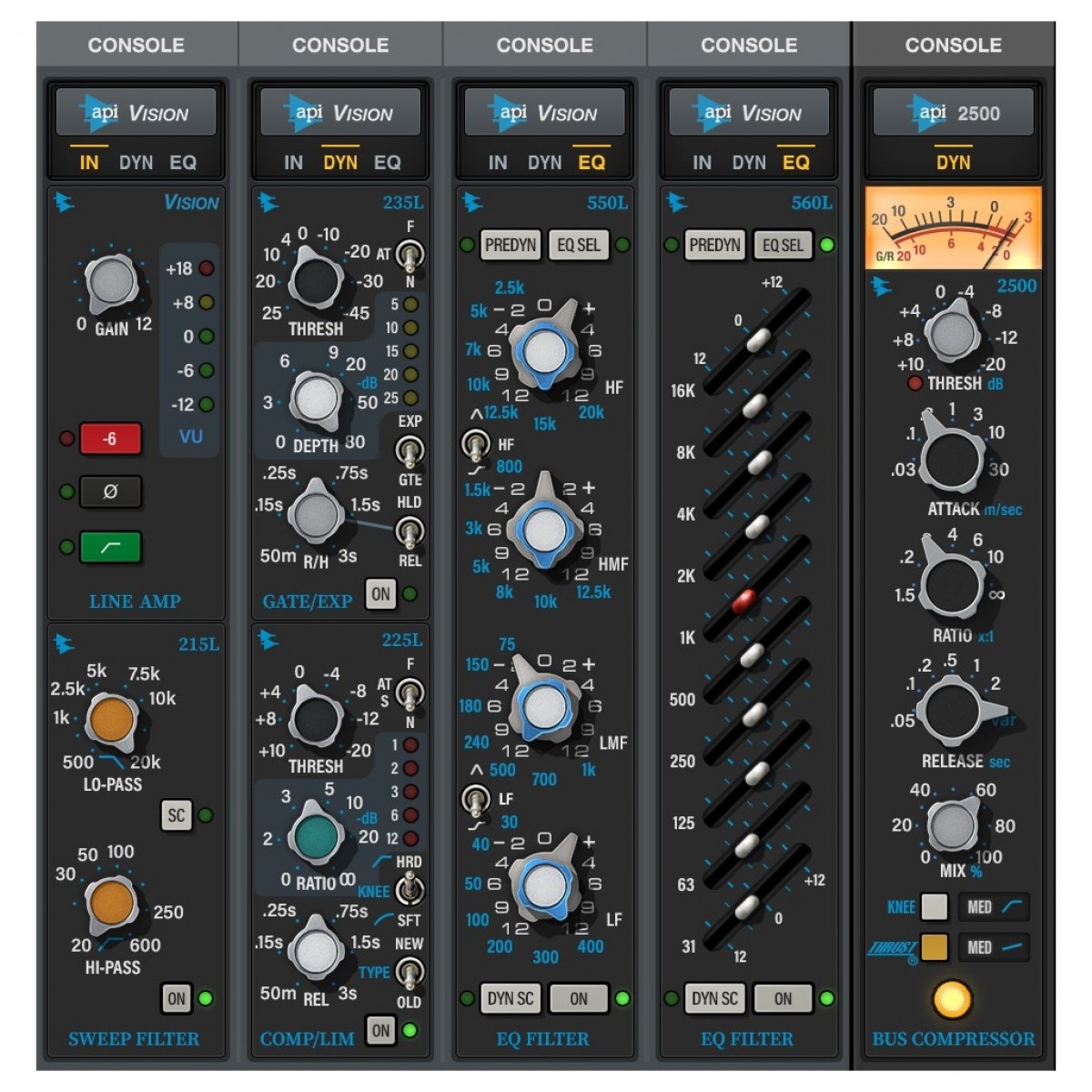Click the yellow THRUST button
This screenshot has width=1092, height=1092.
tap(934, 947)
